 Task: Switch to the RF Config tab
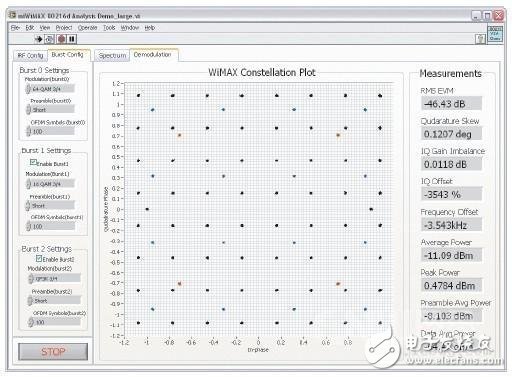[x=30, y=56]
